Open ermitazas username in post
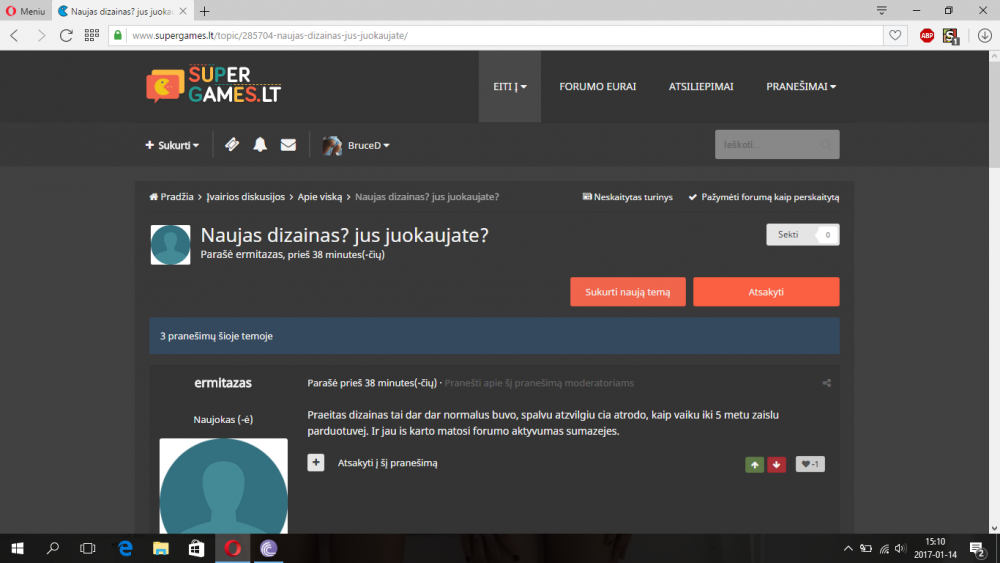1000x563 pixels. 223,383
